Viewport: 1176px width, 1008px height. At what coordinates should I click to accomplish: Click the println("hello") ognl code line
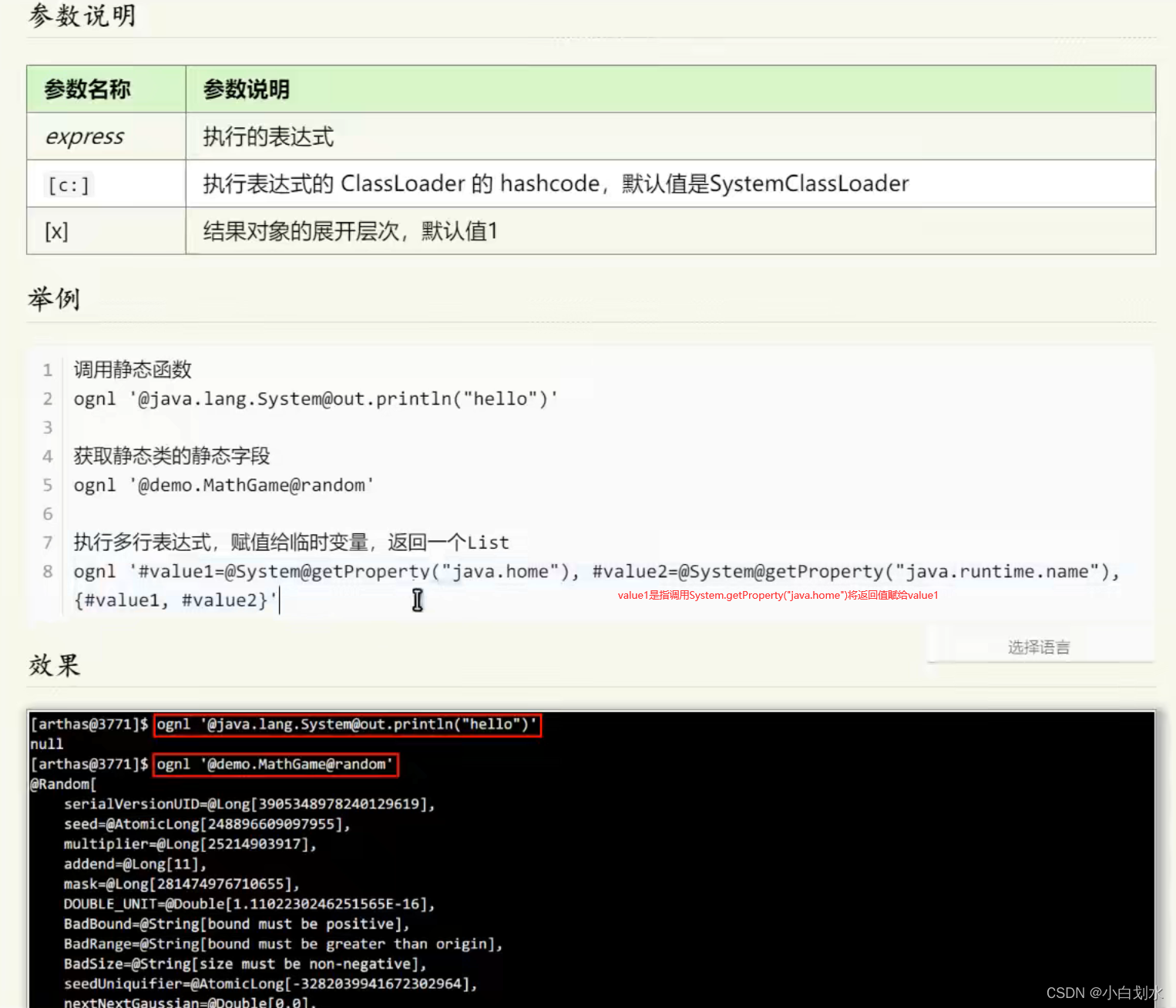[315, 399]
